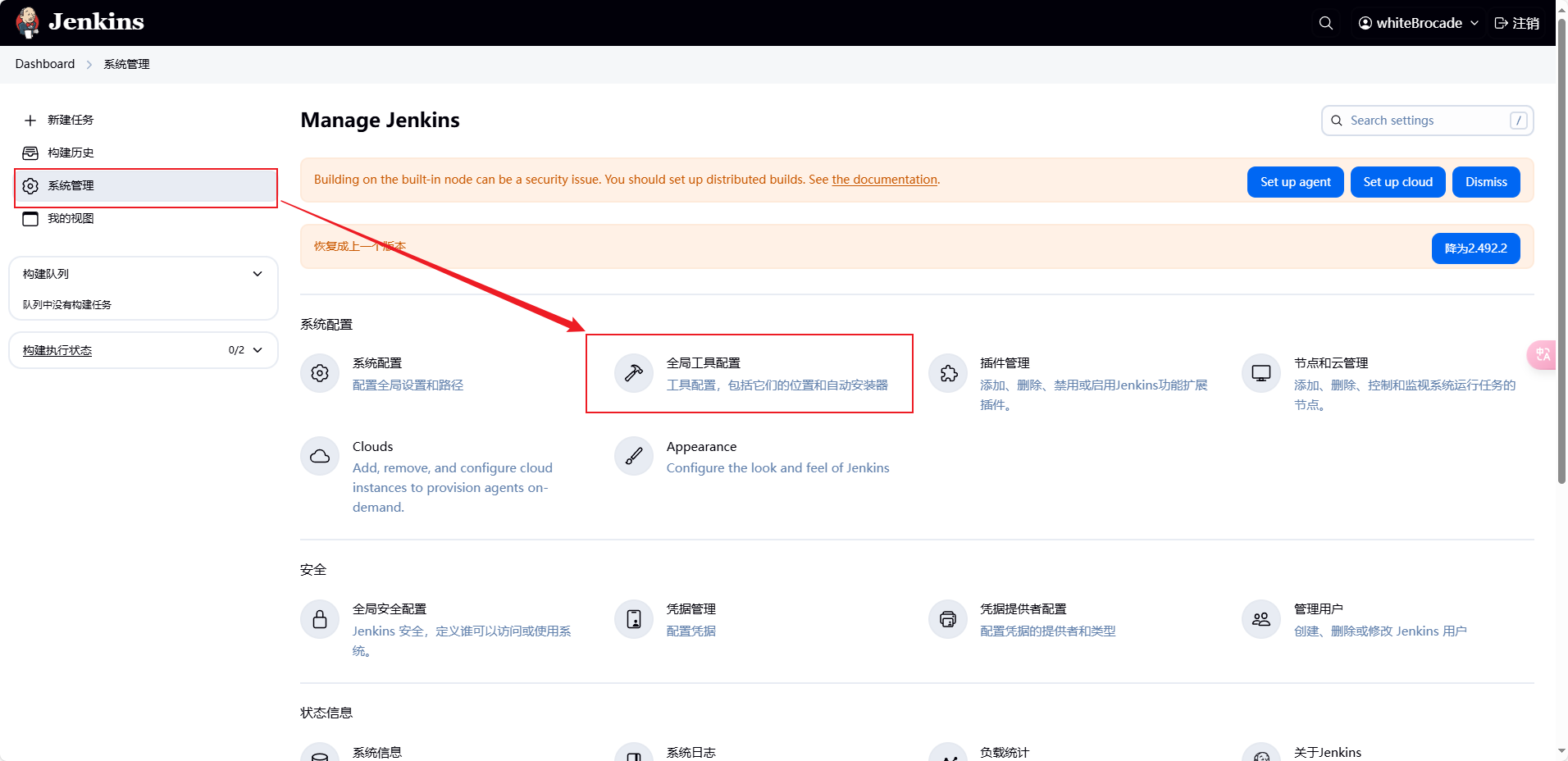Click the 插件管理 puzzle piece icon

(x=948, y=373)
